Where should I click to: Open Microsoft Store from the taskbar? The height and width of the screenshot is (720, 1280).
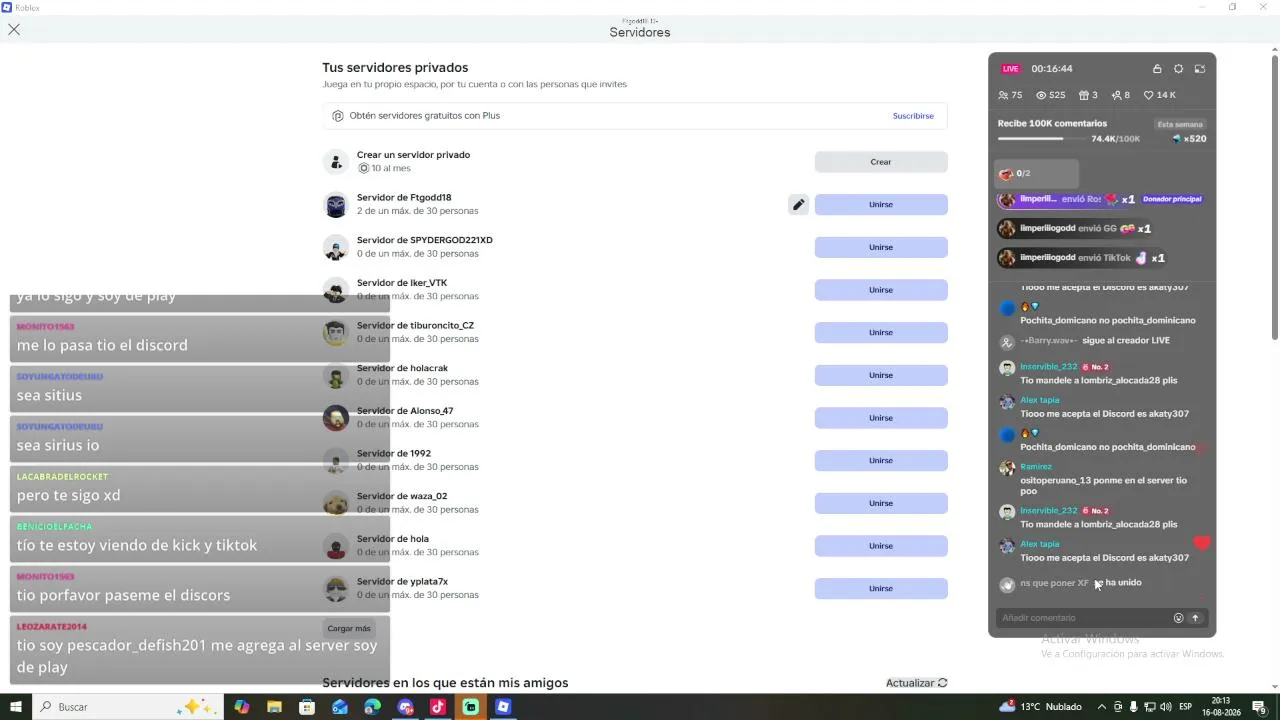[x=307, y=707]
